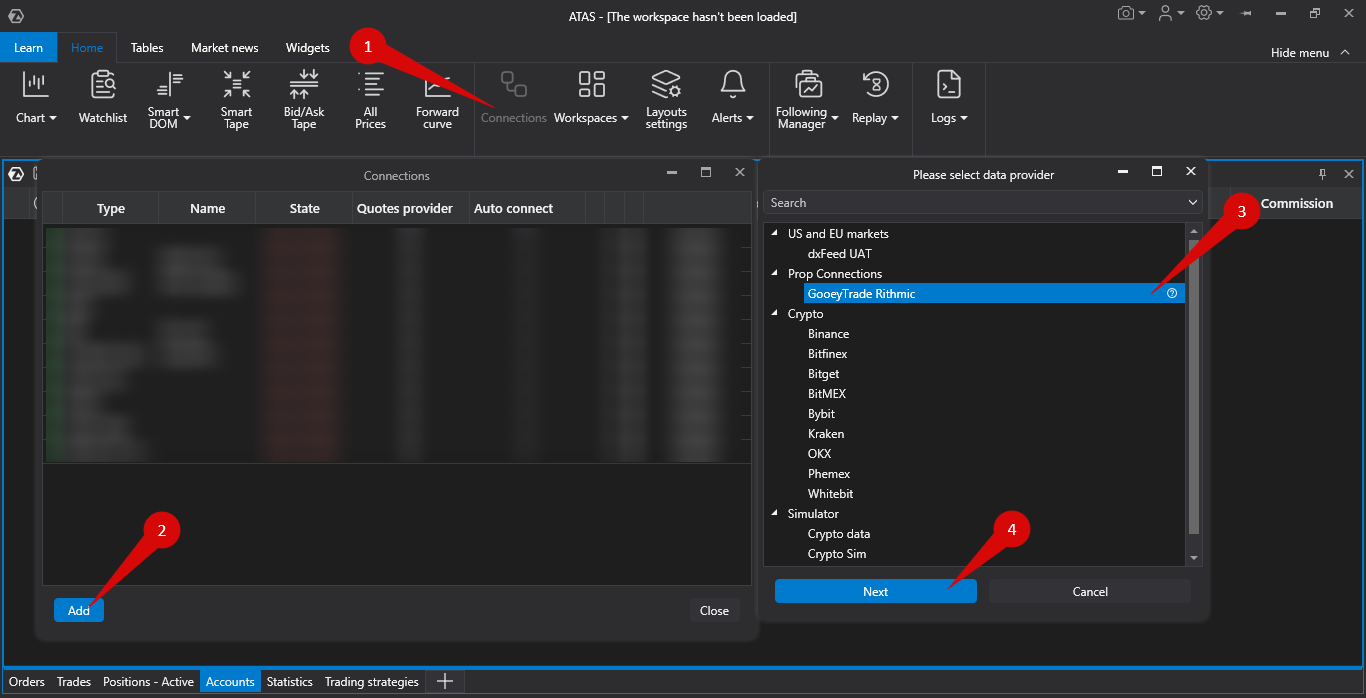The width and height of the screenshot is (1366, 698).
Task: Open Smart DOM from the ribbon
Action: [169, 100]
